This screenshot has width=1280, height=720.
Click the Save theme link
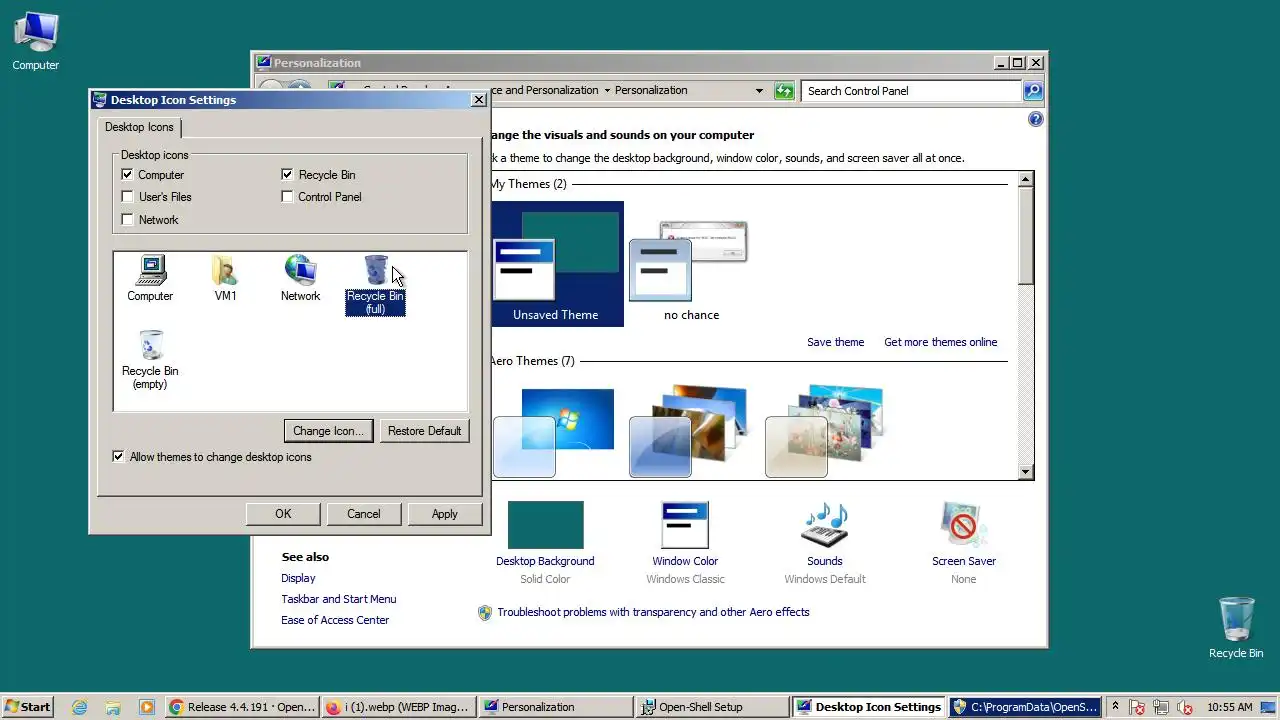835,342
